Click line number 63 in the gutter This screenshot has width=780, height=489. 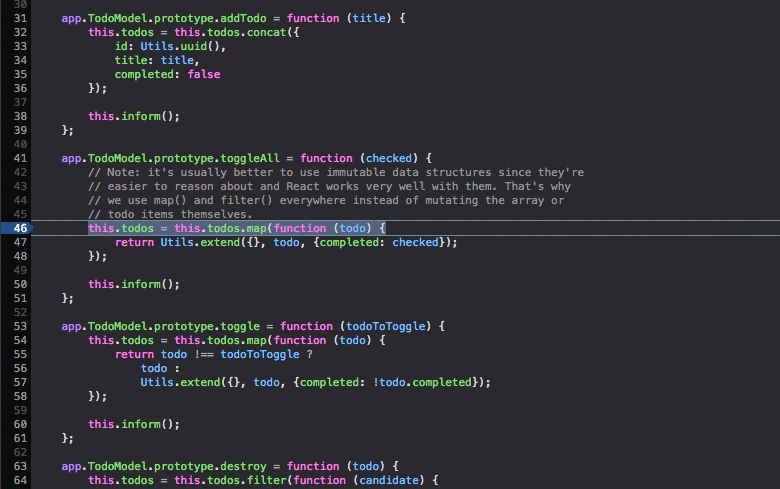[x=20, y=466]
